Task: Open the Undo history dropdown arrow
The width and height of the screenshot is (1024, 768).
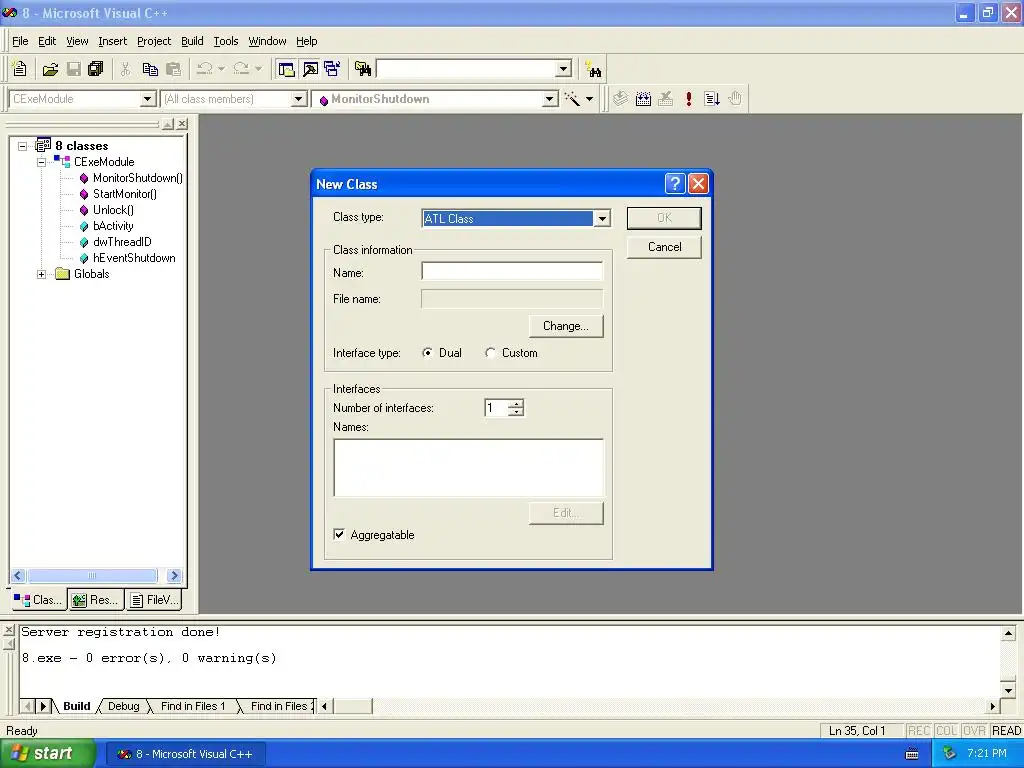Action: pyautogui.click(x=221, y=69)
